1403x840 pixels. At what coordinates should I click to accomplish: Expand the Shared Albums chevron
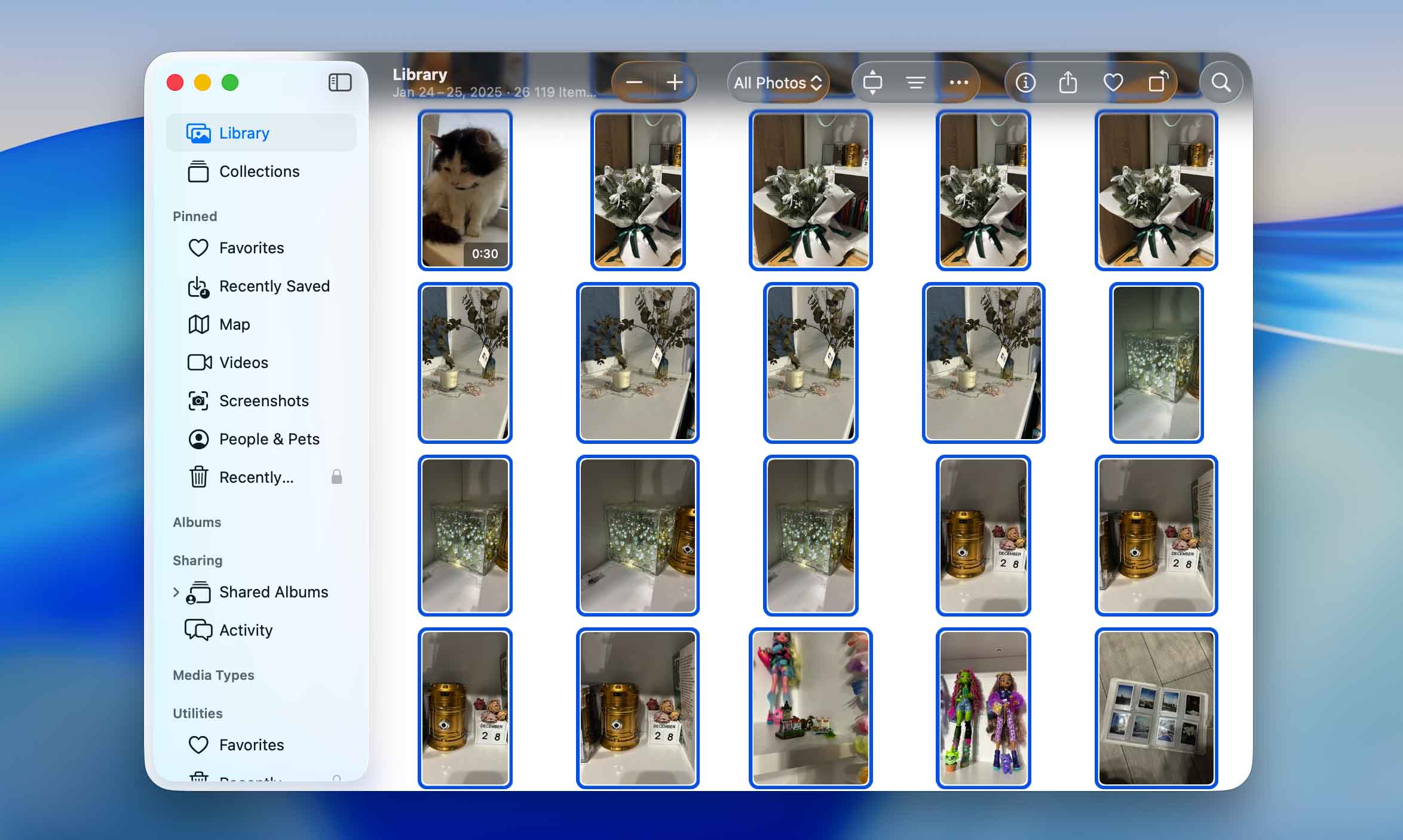click(x=176, y=592)
